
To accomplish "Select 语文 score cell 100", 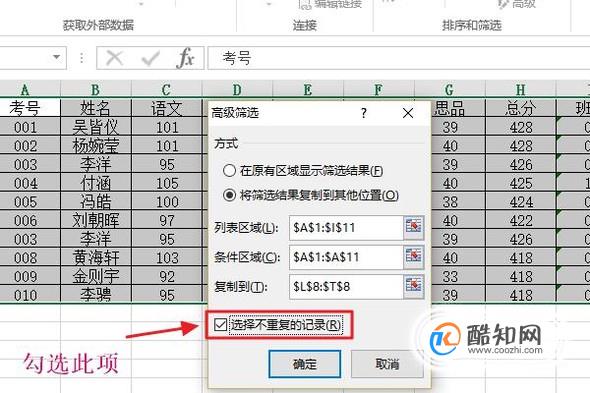I will pyautogui.click(x=167, y=202).
